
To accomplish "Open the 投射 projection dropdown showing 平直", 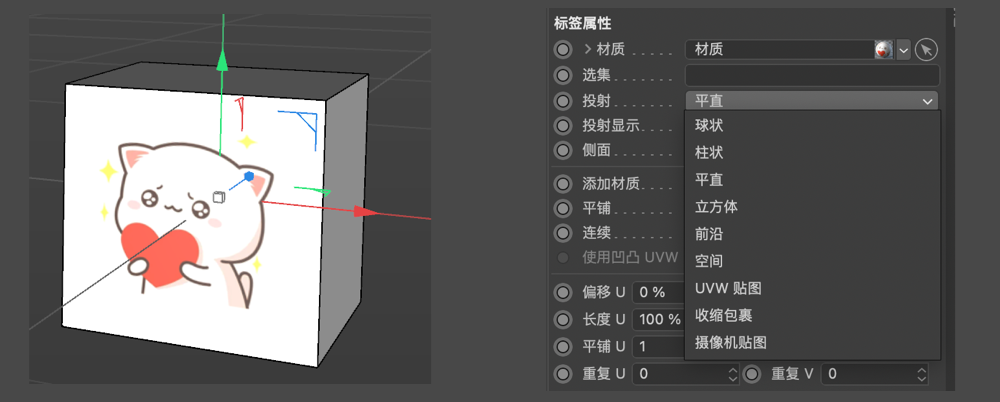I will (812, 101).
